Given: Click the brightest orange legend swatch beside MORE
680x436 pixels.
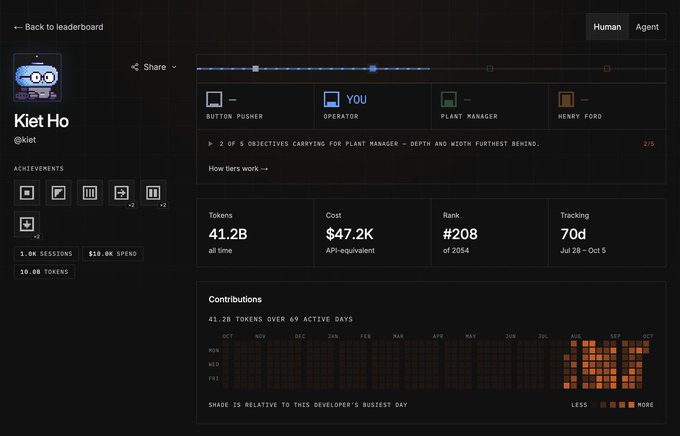Looking at the screenshot, I should (631, 405).
